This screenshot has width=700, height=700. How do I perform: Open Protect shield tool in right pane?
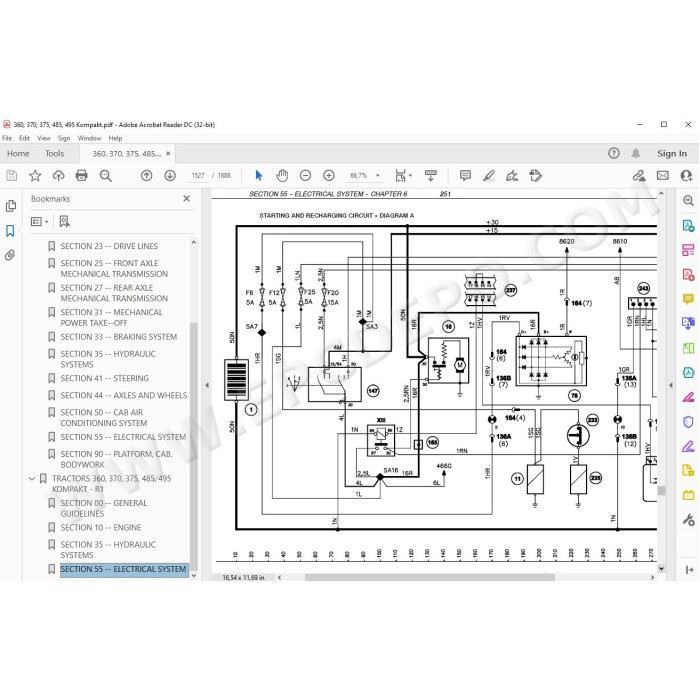(688, 421)
